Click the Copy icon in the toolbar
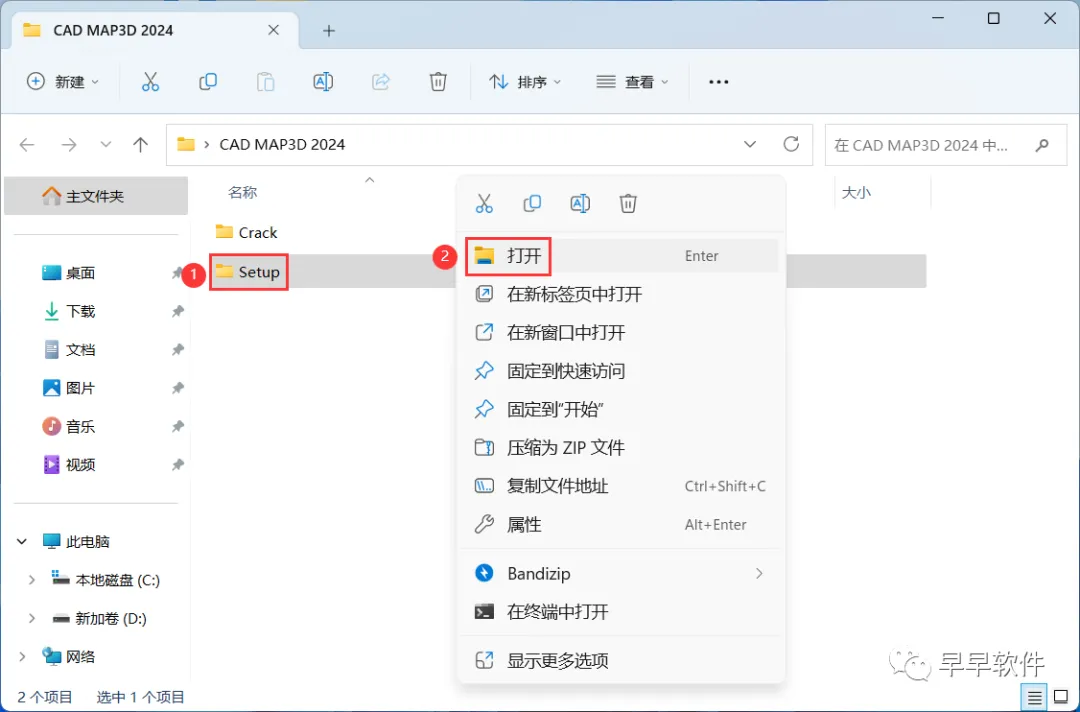This screenshot has width=1080, height=712. [207, 82]
